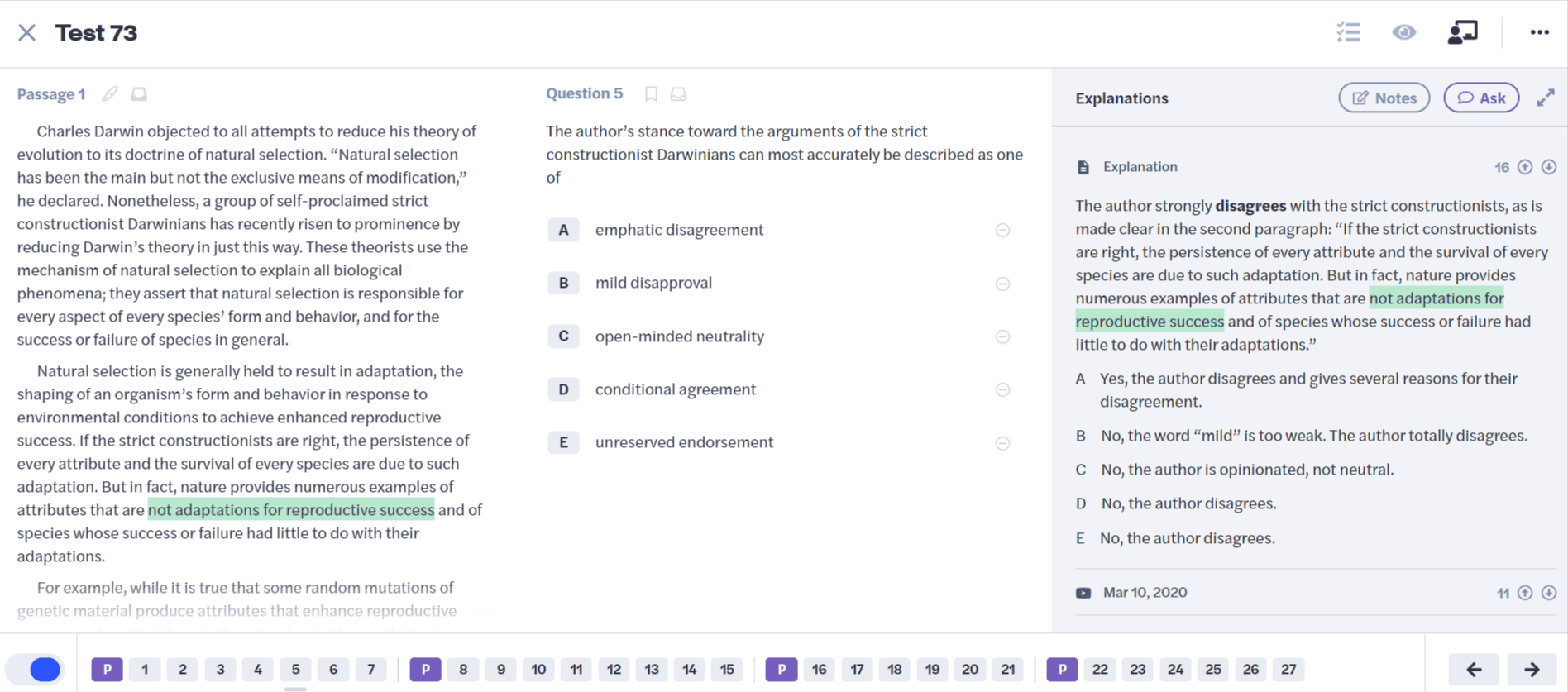
Task: Jump to question 7
Action: tap(370, 669)
